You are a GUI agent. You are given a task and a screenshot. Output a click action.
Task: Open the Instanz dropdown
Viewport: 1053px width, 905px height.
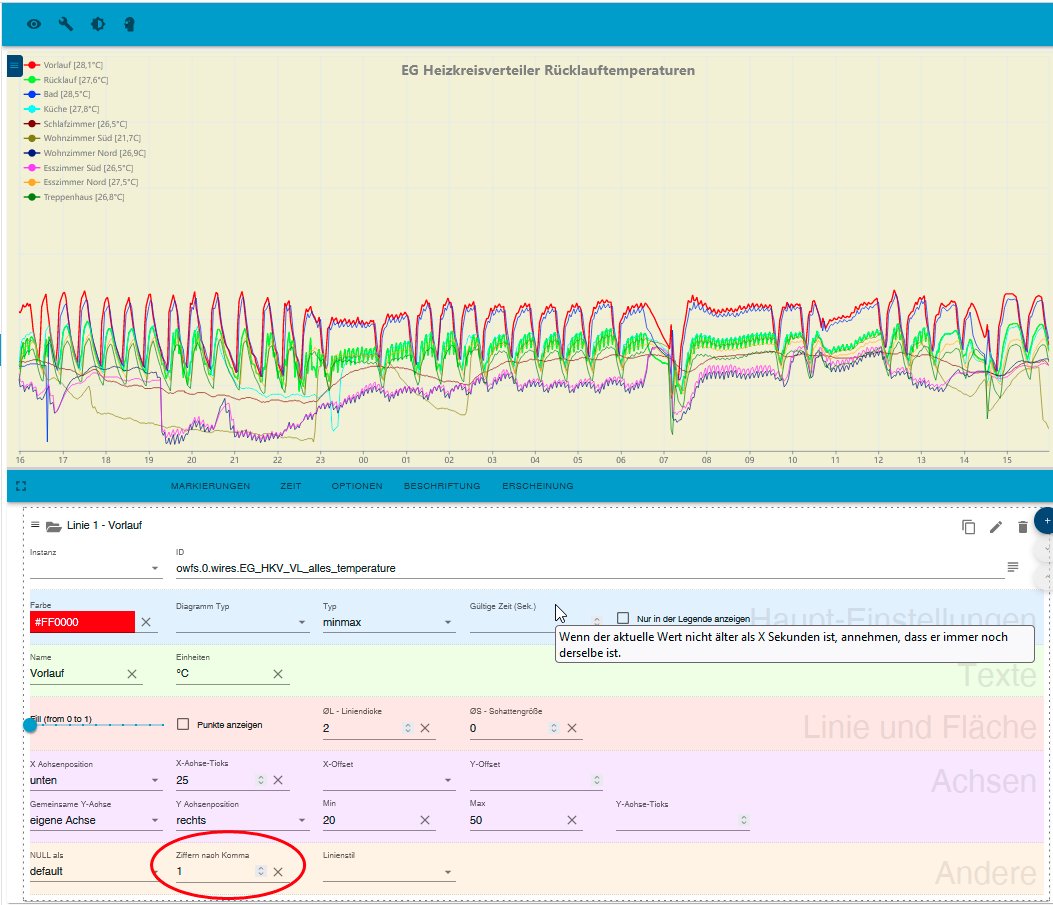tap(95, 568)
